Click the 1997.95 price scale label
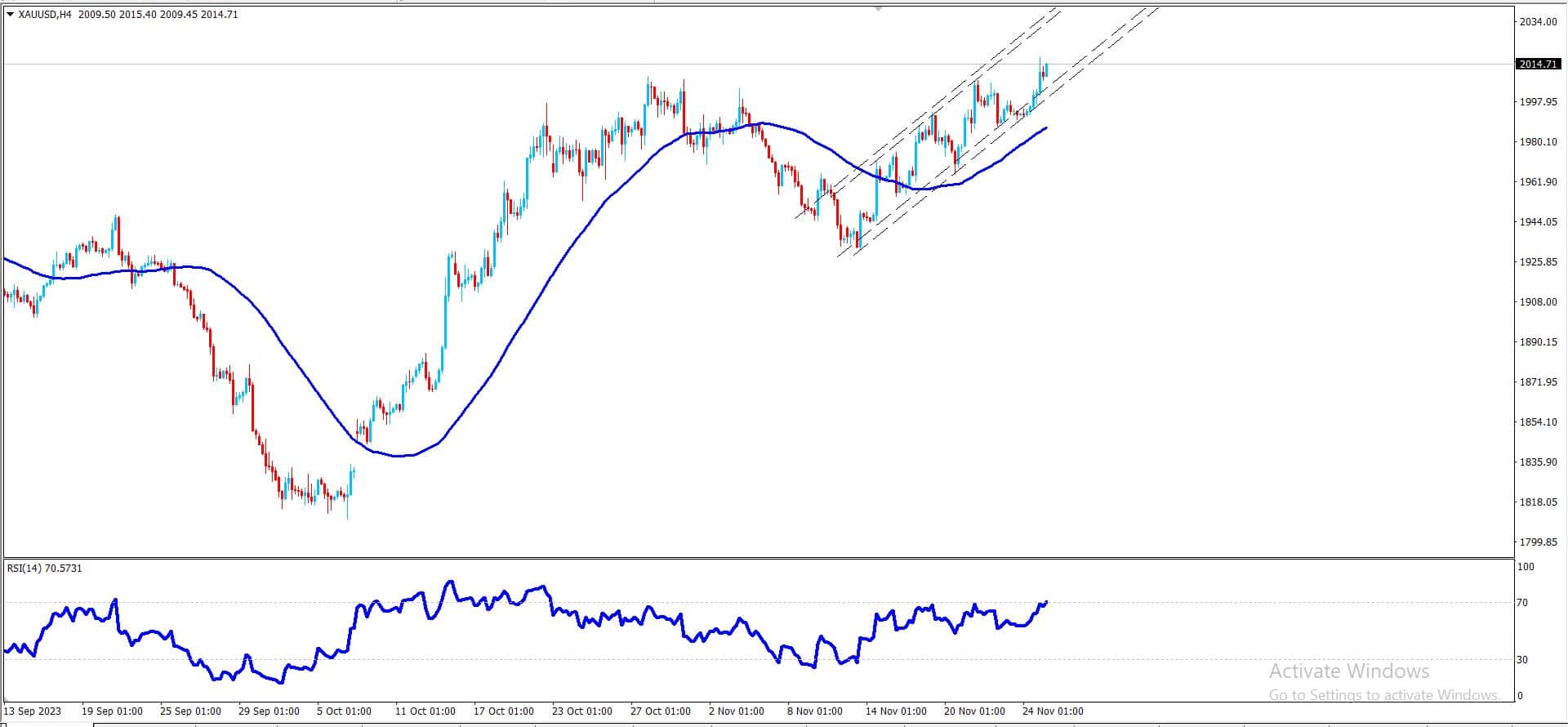 pyautogui.click(x=1538, y=102)
